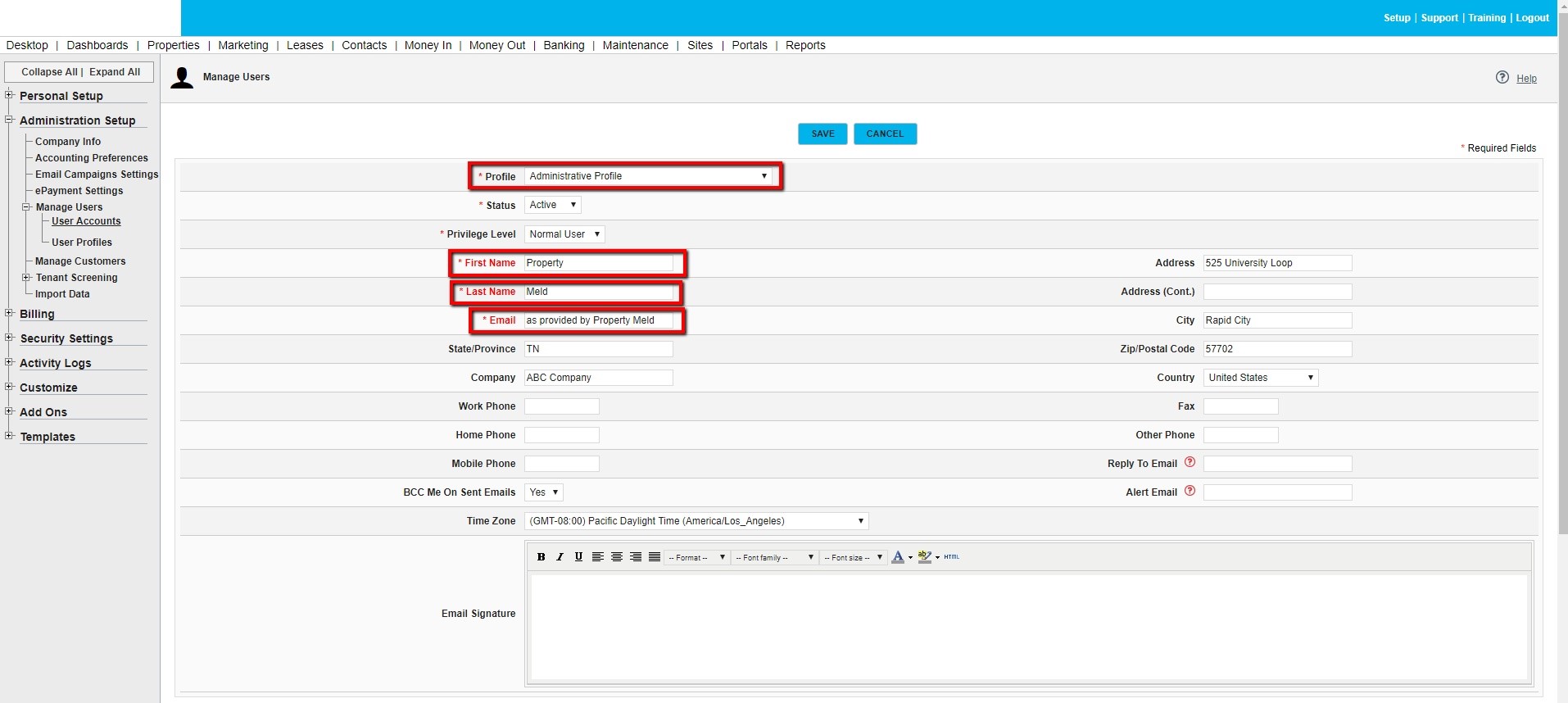The image size is (1568, 703).
Task: Expand the Tenant Screening node
Action: coord(26,278)
